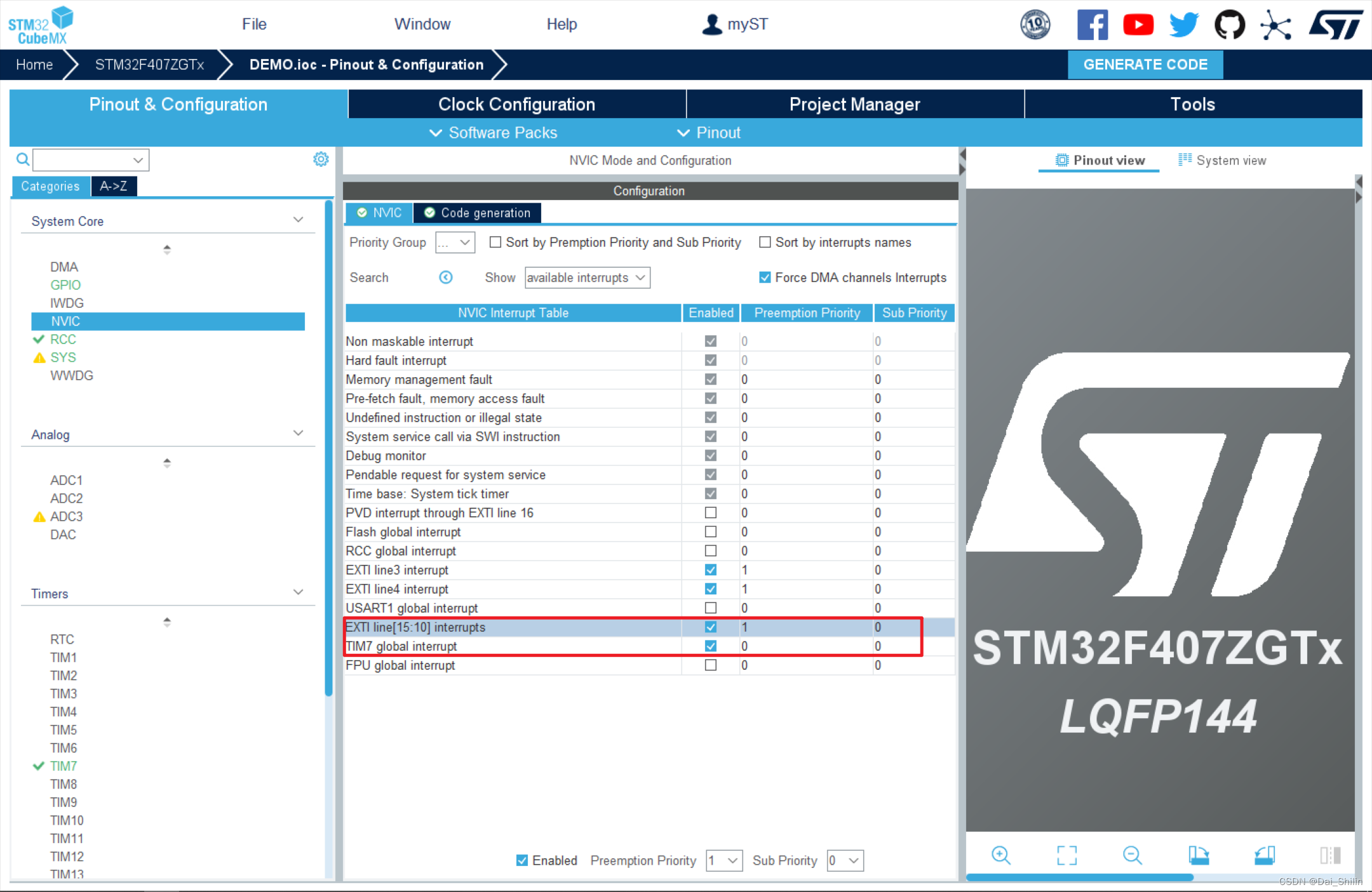Open the Facebook icon link
This screenshot has width=1372, height=892.
coord(1092,25)
